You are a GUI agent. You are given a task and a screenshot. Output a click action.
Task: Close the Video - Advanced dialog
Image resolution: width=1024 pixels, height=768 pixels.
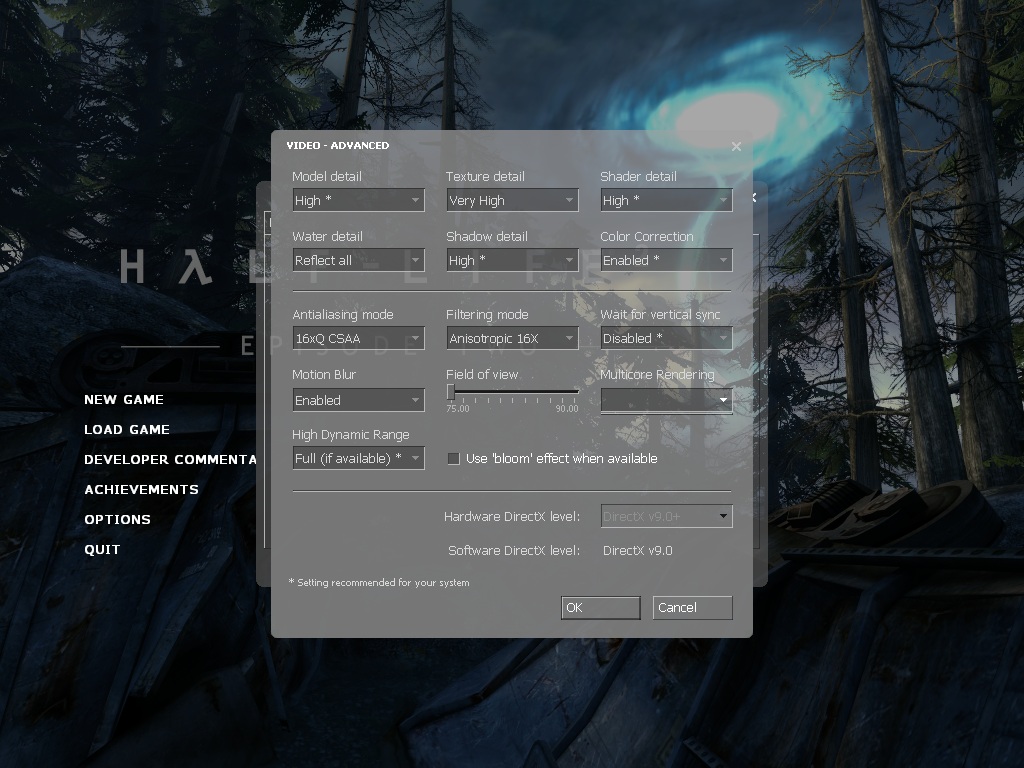[736, 147]
